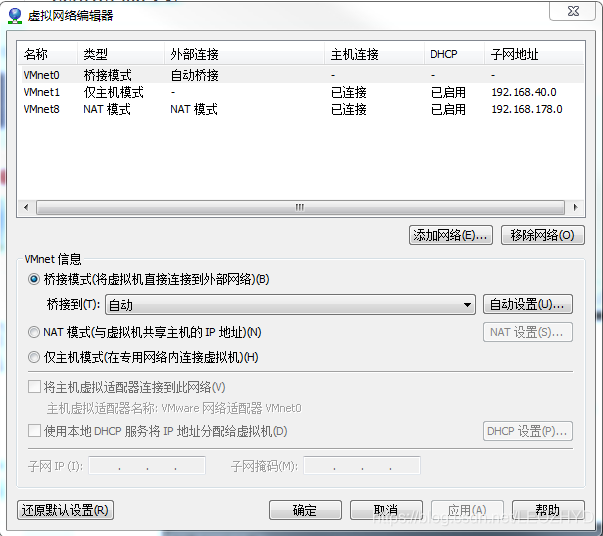Sort by the 子网地址 column header
Image resolution: width=603 pixels, height=536 pixels.
point(534,54)
